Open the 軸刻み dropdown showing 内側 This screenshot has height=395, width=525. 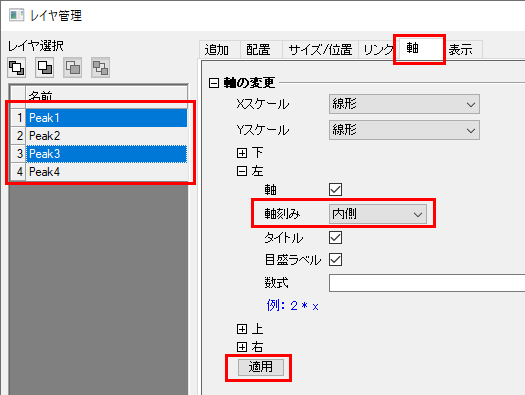378,214
